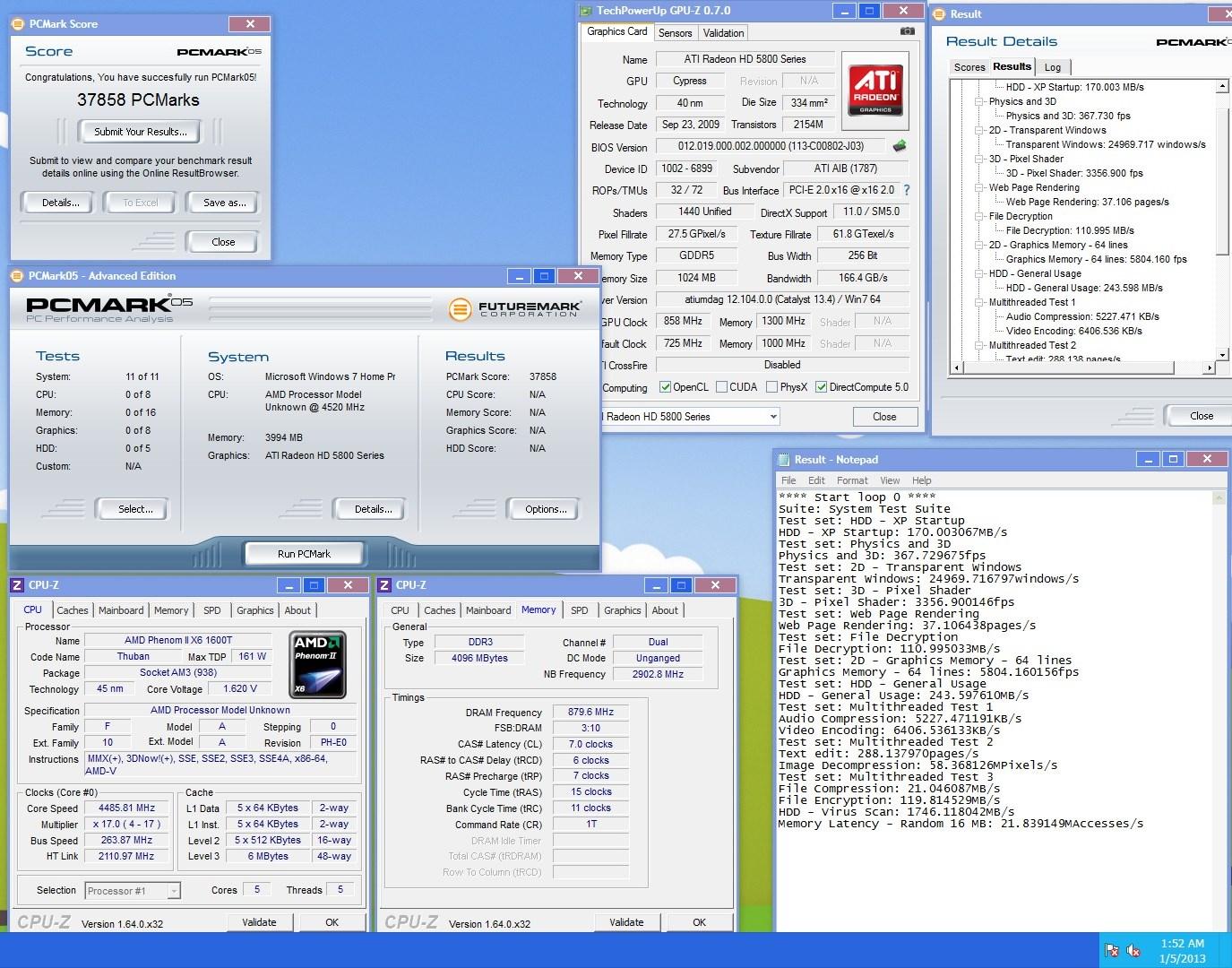
Task: Click the Futuremark Corporation logo
Action: pyautogui.click(x=515, y=310)
